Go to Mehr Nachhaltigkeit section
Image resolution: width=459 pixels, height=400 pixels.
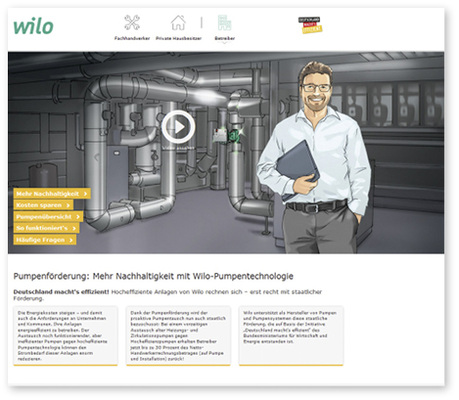point(52,194)
